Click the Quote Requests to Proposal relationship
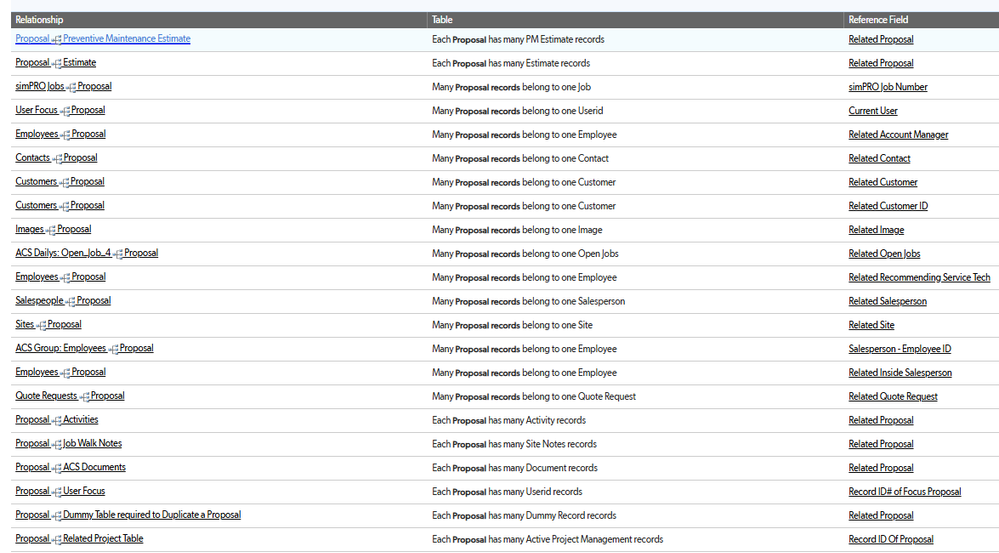 click(x=69, y=396)
